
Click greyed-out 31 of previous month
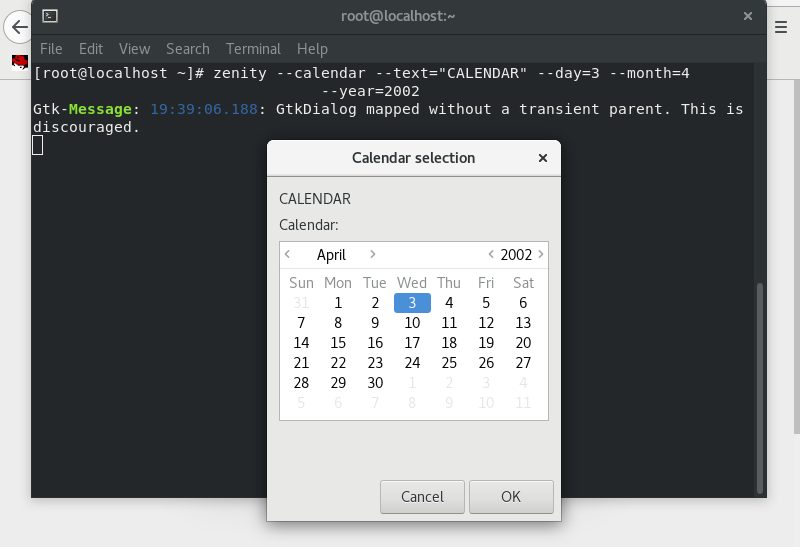(x=301, y=303)
